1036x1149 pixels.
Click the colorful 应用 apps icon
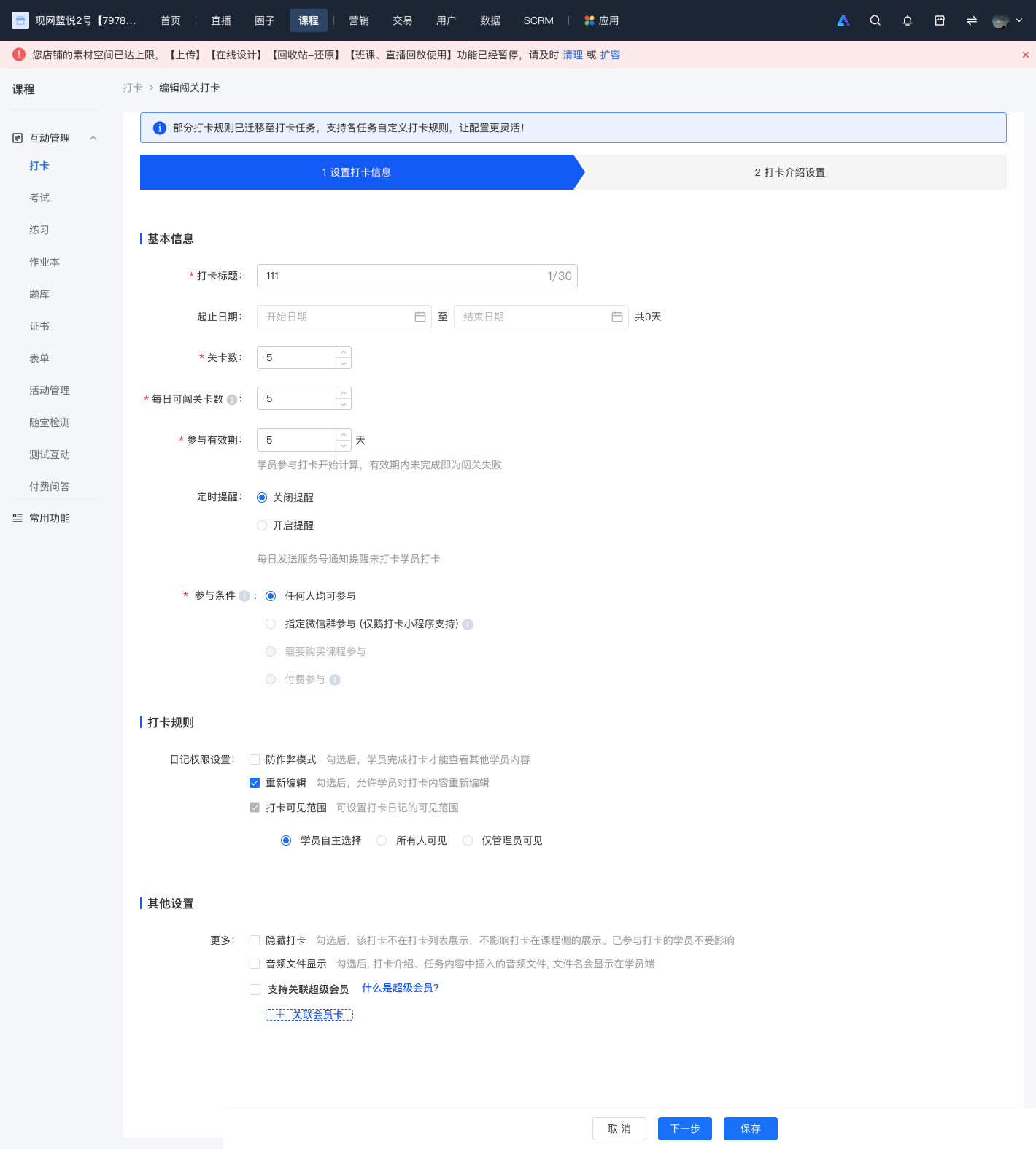[x=589, y=20]
